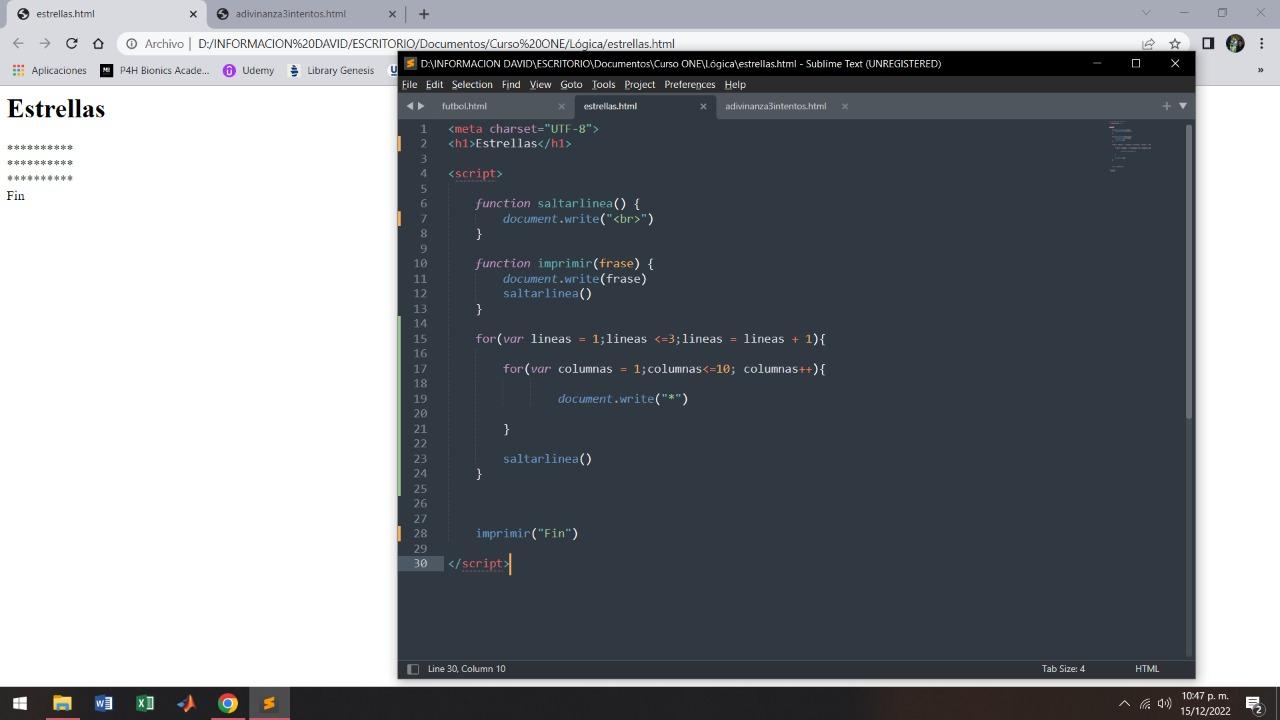Open the Goto menu
Screen dimensions: 1280x720
[571, 84]
